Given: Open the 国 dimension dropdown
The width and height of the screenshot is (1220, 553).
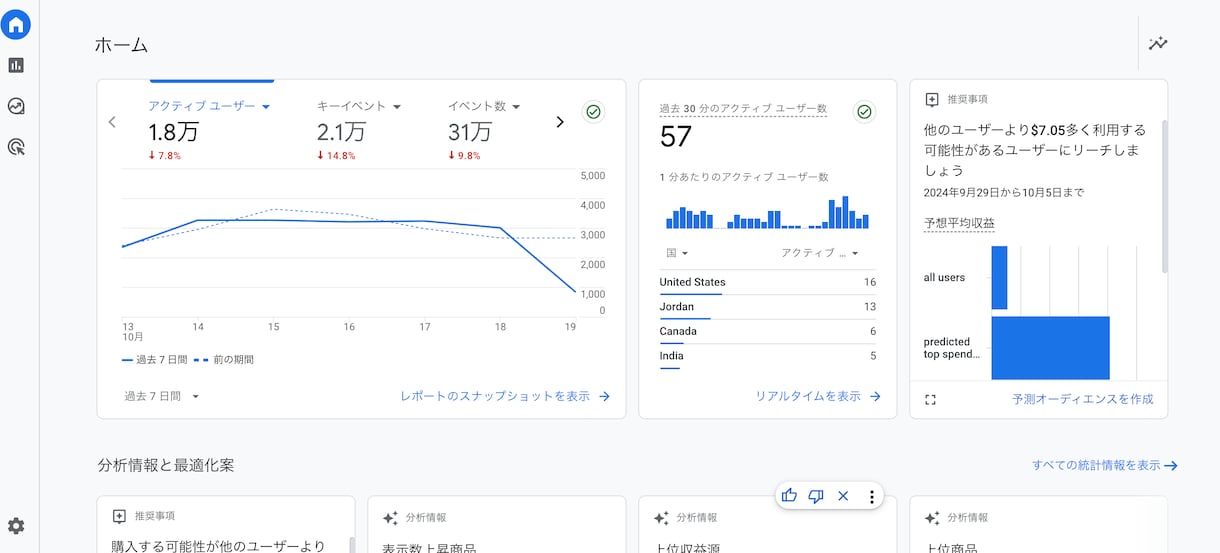Looking at the screenshot, I should coord(677,253).
